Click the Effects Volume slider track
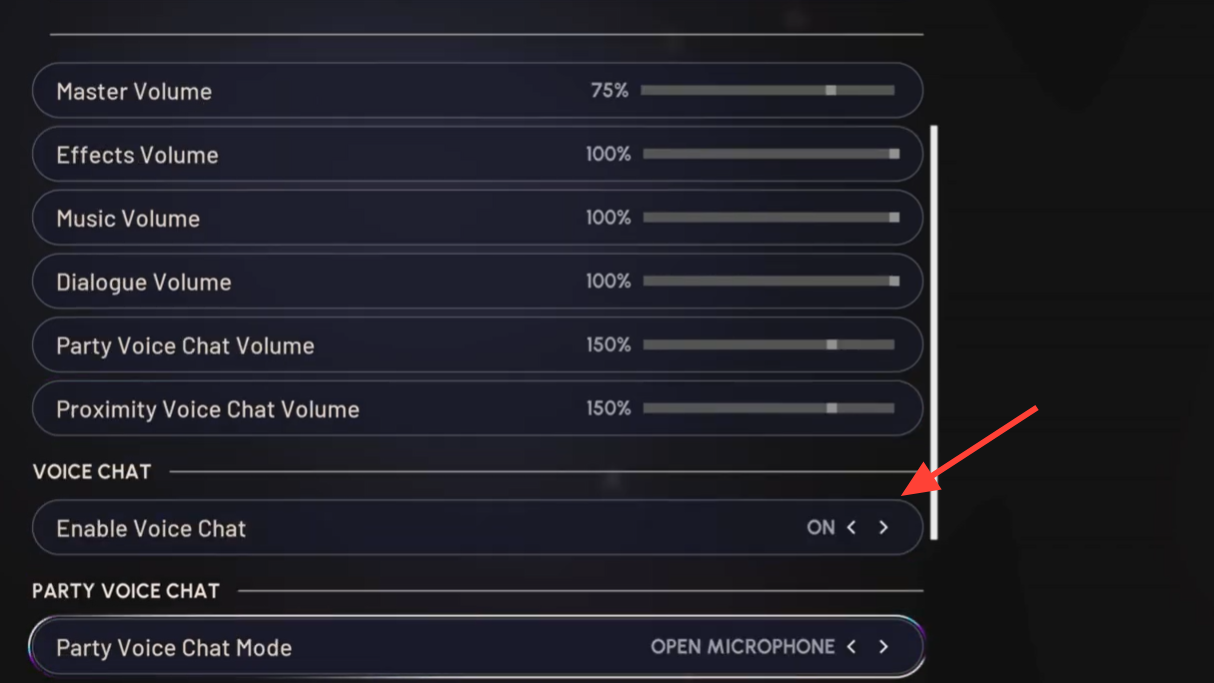Screen dimensions: 1214x683 click(x=770, y=154)
